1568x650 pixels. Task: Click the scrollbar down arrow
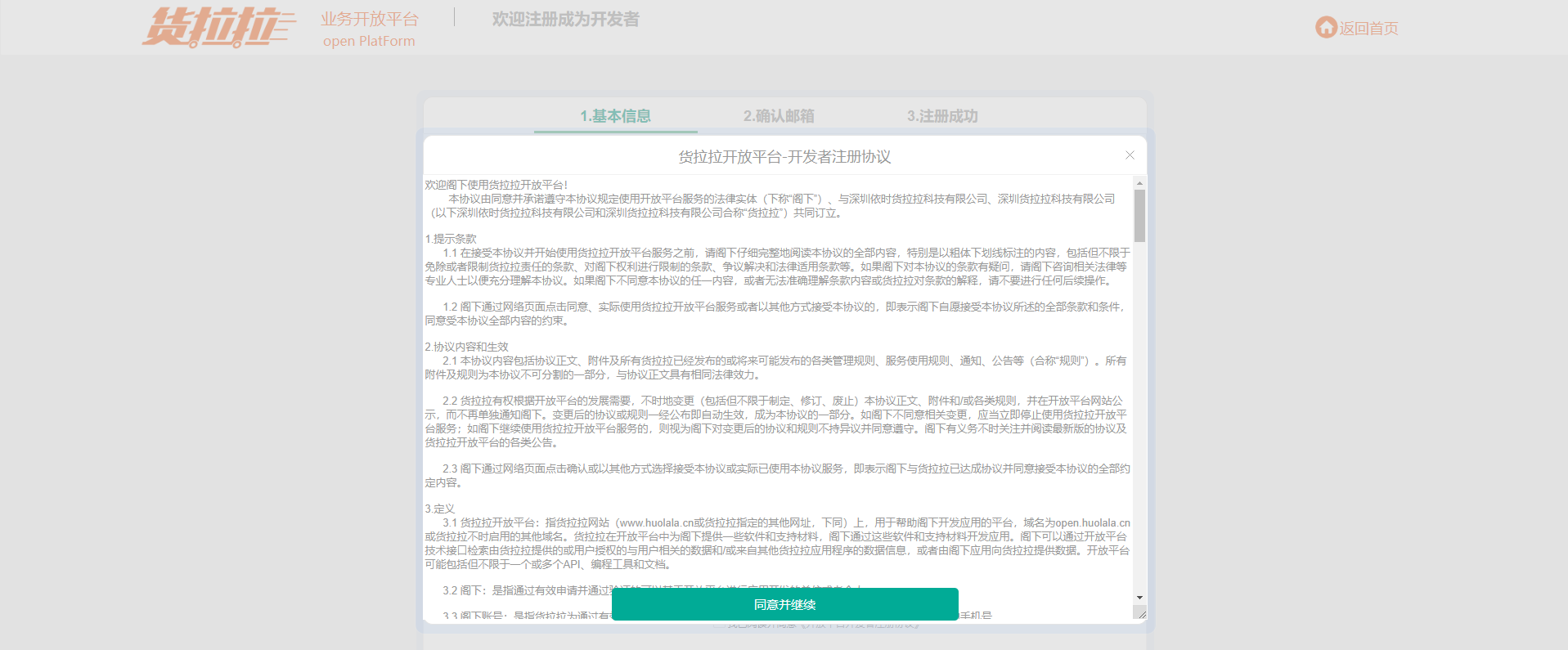(1139, 598)
